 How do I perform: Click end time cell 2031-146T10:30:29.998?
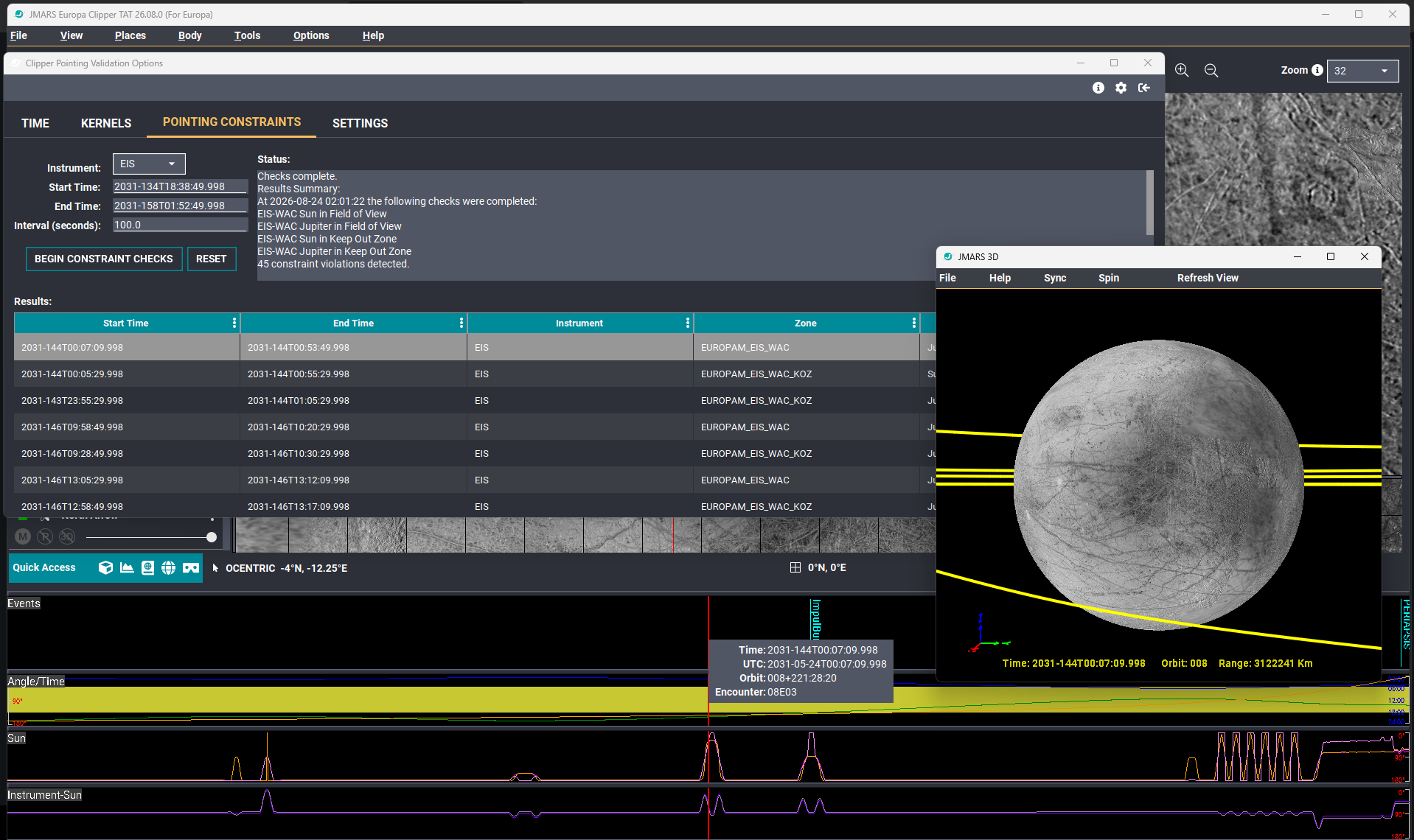pyautogui.click(x=354, y=453)
